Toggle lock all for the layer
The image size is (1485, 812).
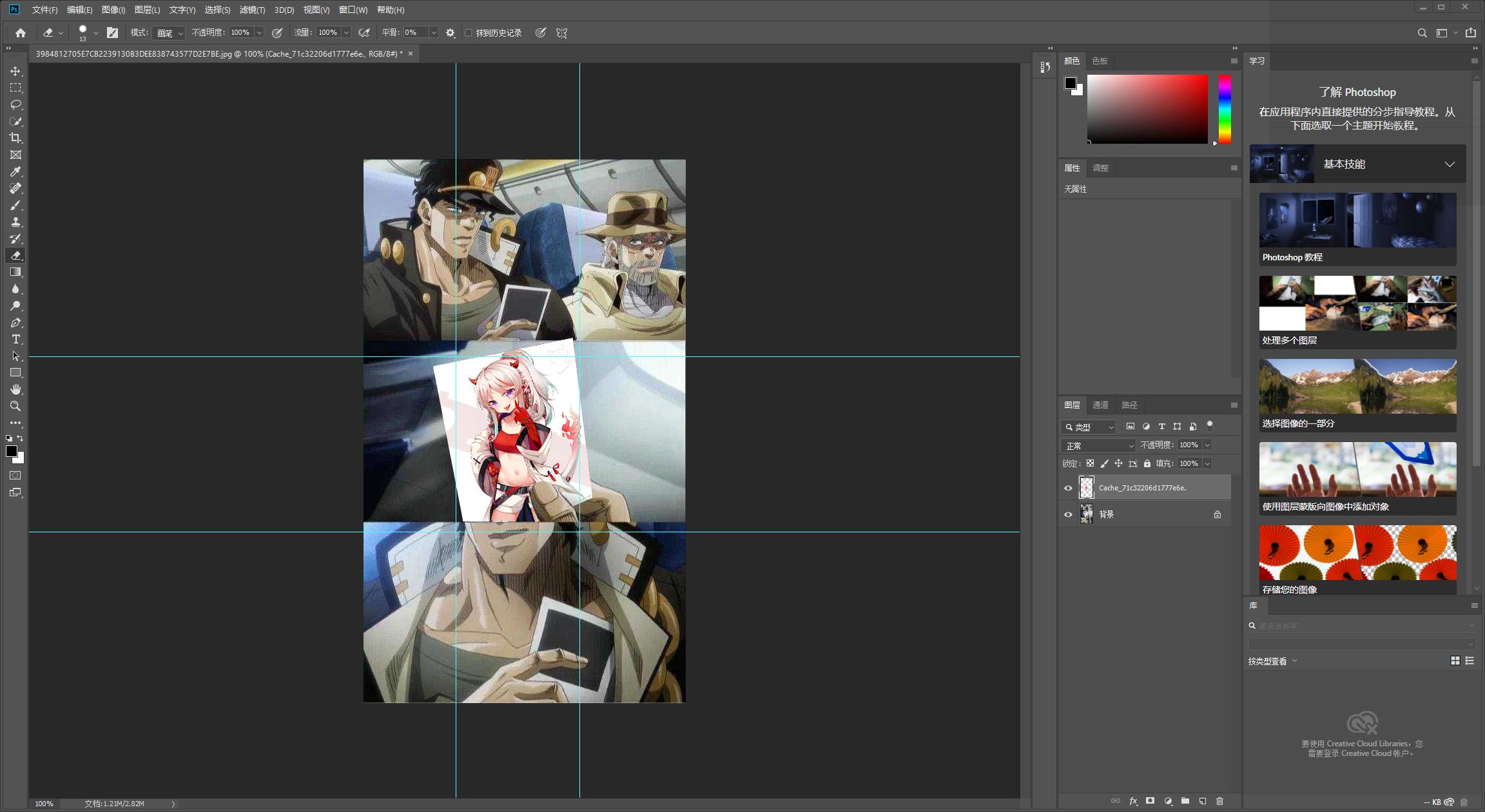[x=1147, y=463]
